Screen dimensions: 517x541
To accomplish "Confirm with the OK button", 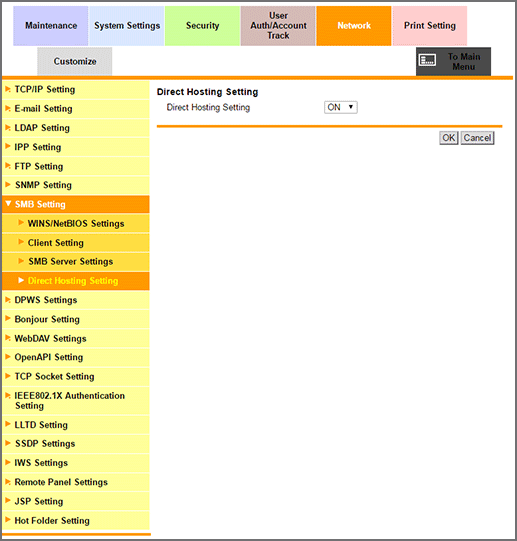I will (x=449, y=138).
